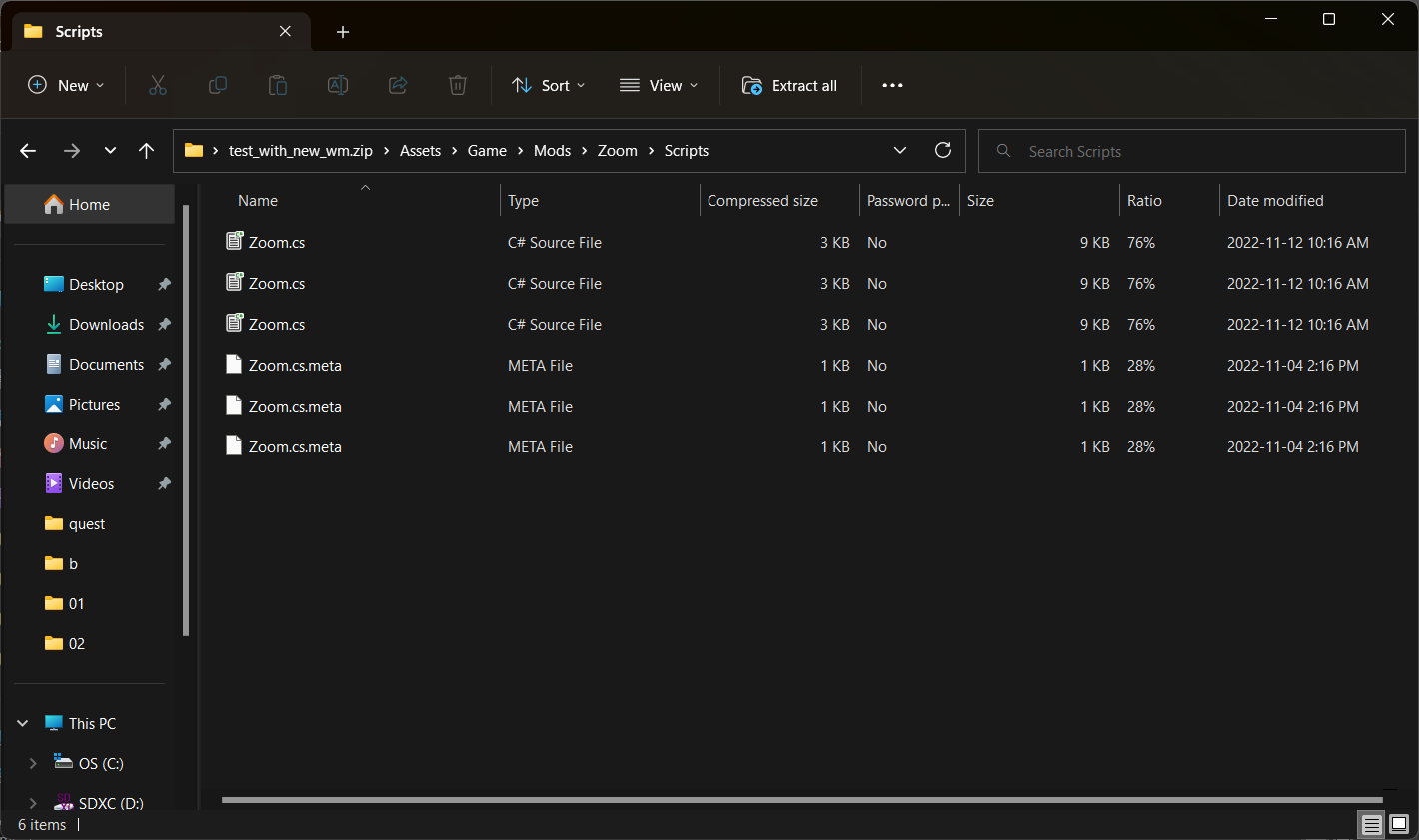Screen dimensions: 1419x840
Task: Click the Paste clipboard icon
Action: click(x=278, y=86)
